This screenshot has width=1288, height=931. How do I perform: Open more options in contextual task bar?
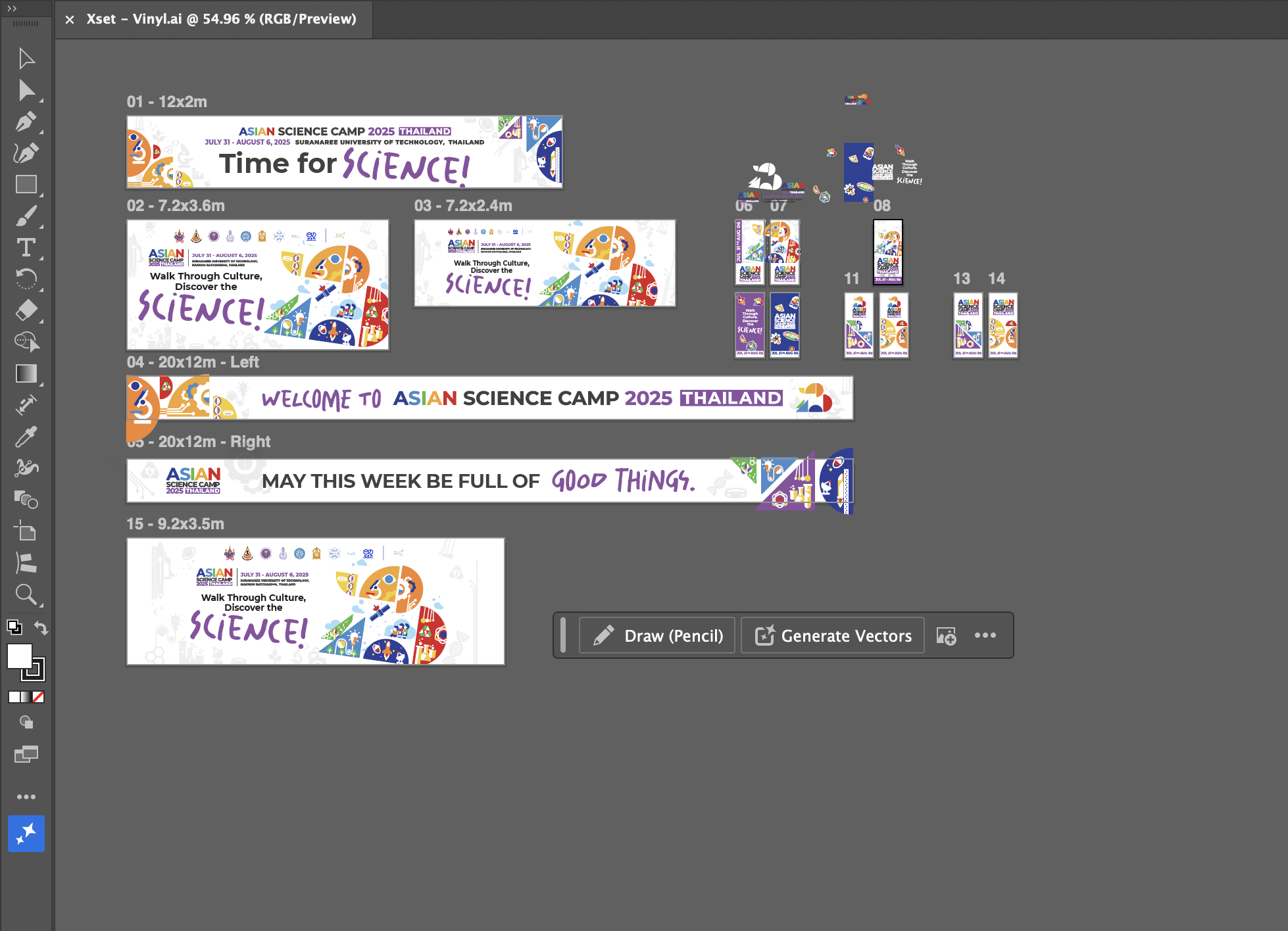point(985,635)
